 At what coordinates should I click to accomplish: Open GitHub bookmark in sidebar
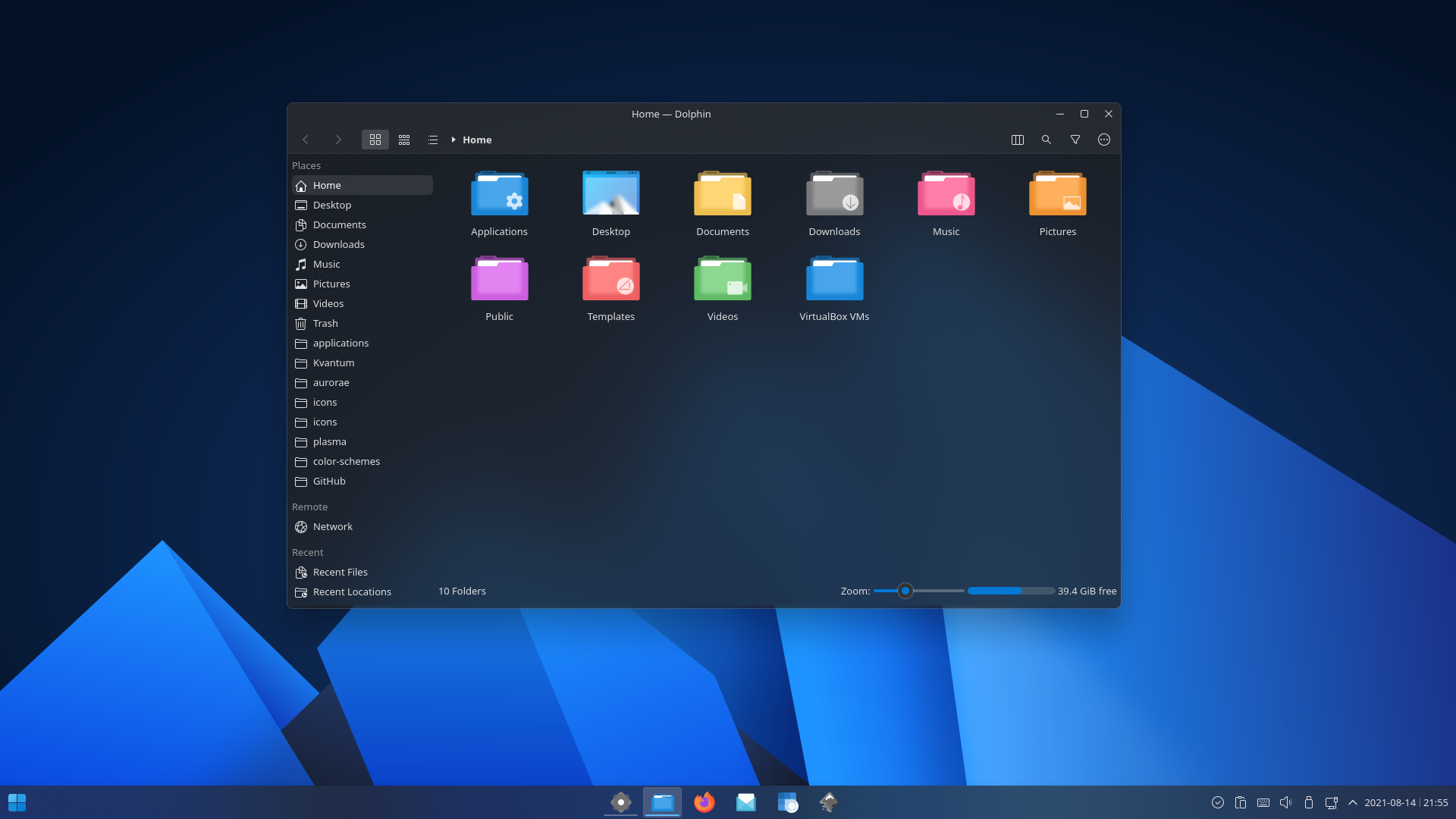coord(362,481)
